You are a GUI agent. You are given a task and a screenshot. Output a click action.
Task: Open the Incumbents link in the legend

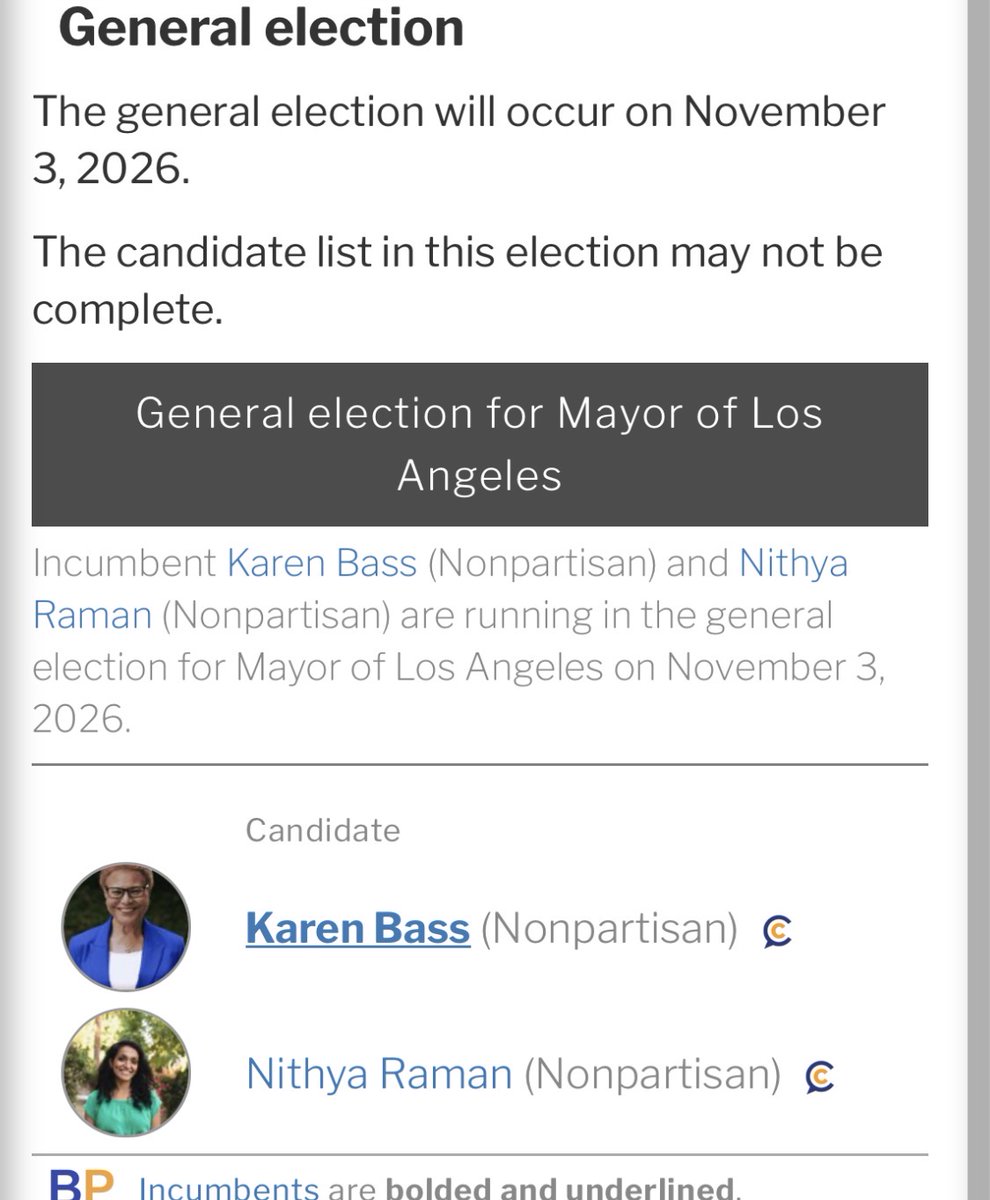pos(229,1187)
